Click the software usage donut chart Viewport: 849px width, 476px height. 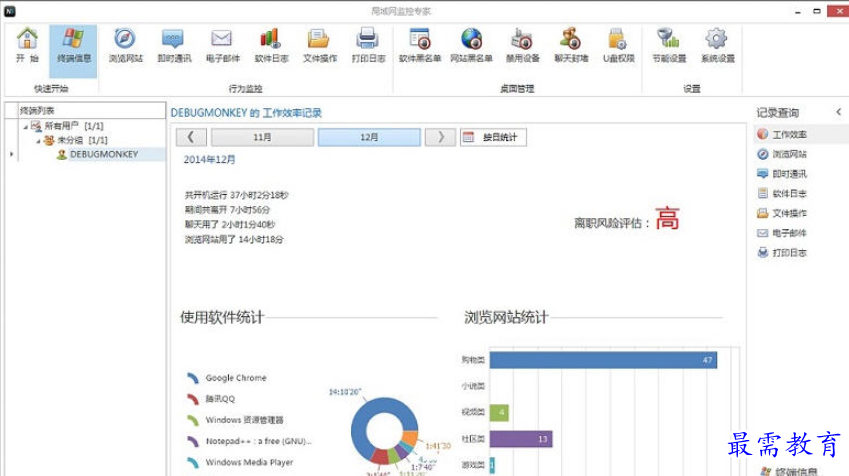coord(384,432)
